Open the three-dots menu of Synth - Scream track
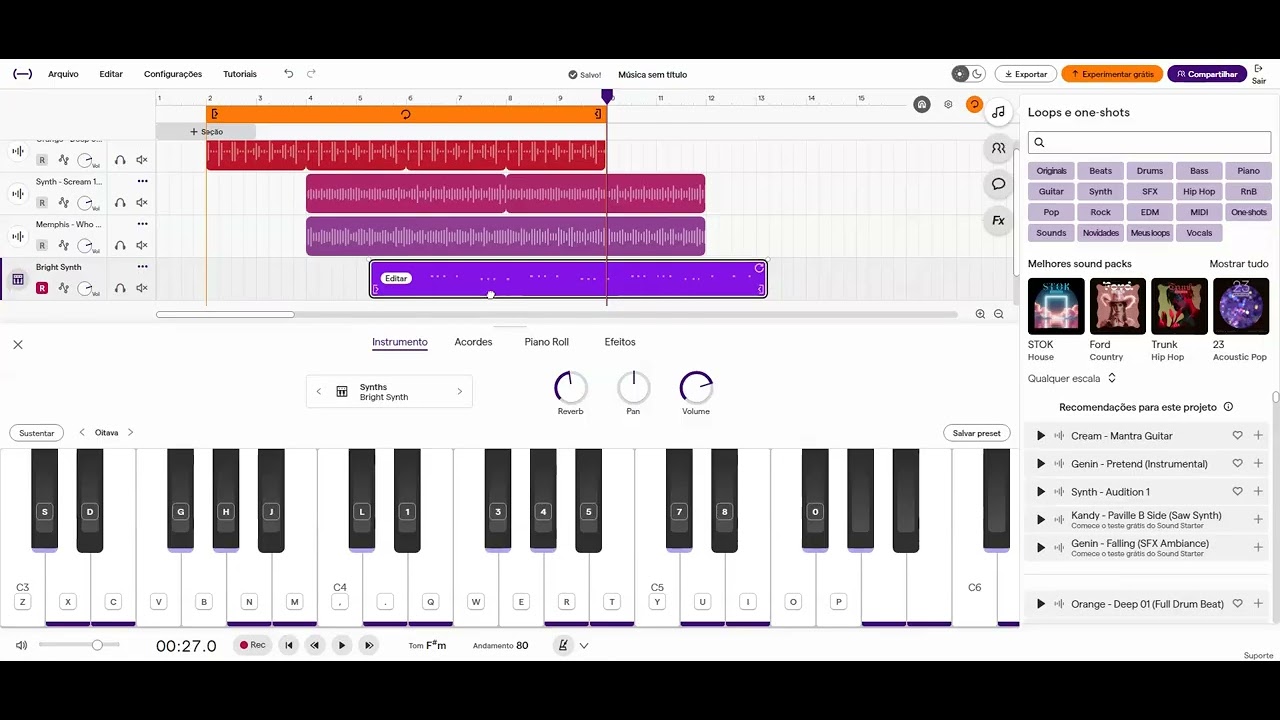The height and width of the screenshot is (720, 1280). click(143, 182)
